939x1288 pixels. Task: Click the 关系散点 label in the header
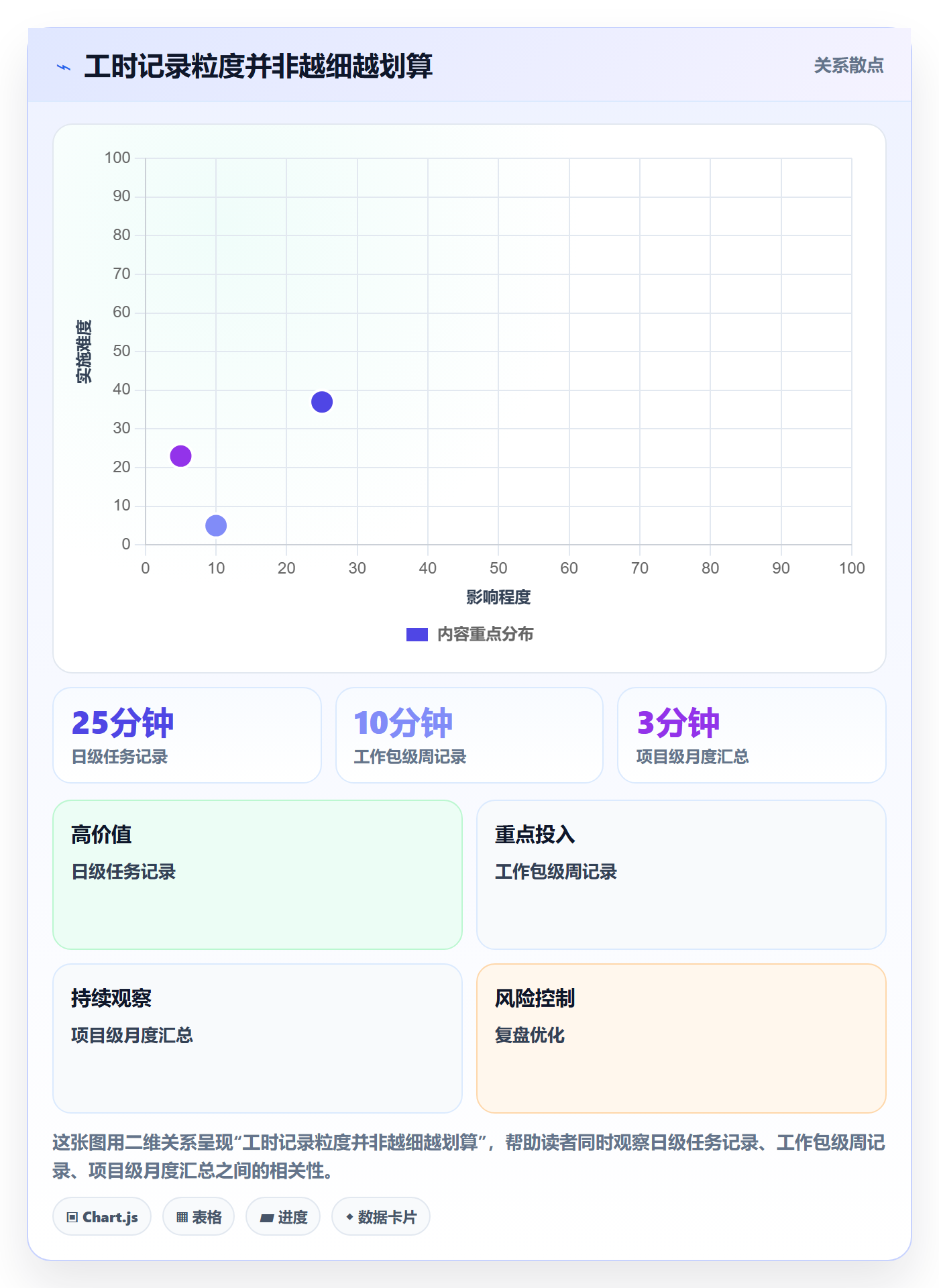[x=848, y=66]
